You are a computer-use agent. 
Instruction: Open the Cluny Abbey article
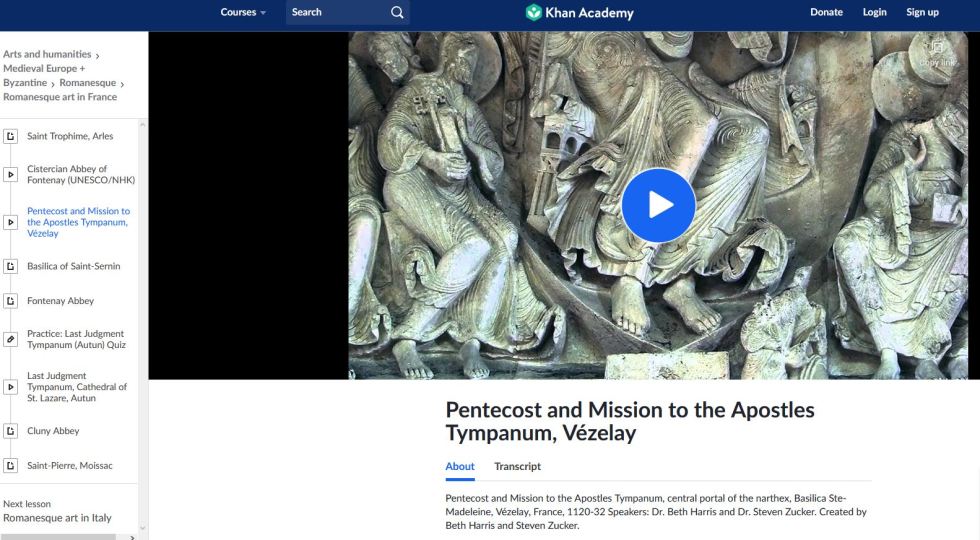[x=53, y=431]
